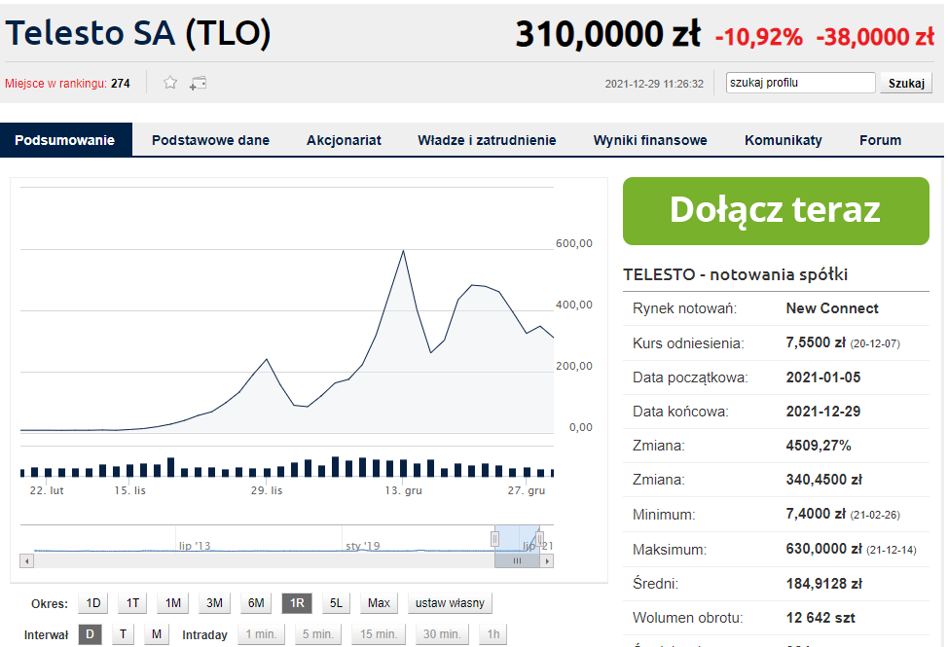This screenshot has width=948, height=647.
Task: Open the Forum tab
Action: pyautogui.click(x=880, y=140)
